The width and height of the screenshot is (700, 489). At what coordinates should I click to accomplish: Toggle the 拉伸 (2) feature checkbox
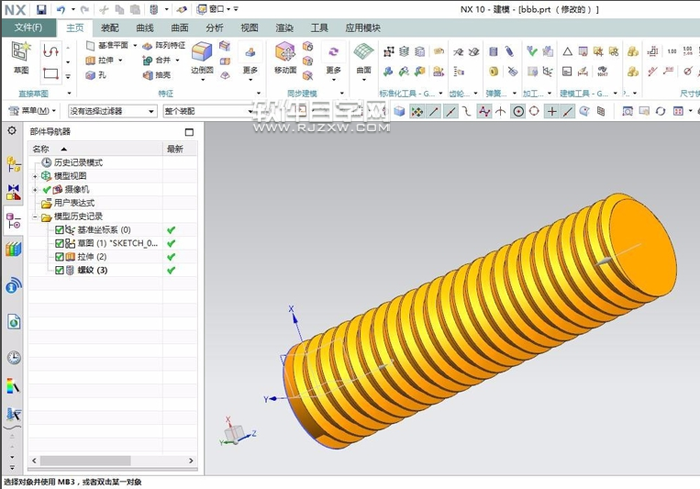point(60,256)
